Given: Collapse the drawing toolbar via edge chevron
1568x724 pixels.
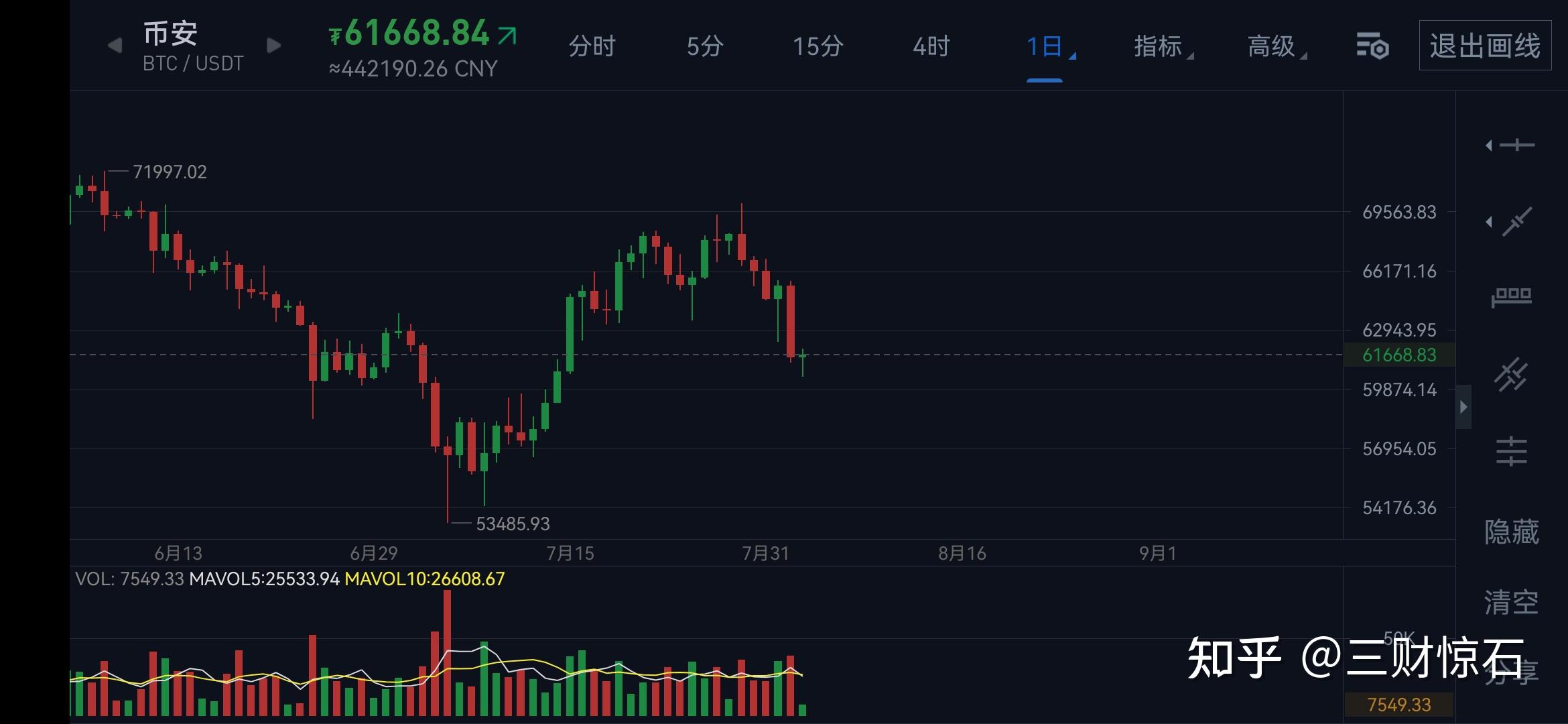Looking at the screenshot, I should [1464, 406].
